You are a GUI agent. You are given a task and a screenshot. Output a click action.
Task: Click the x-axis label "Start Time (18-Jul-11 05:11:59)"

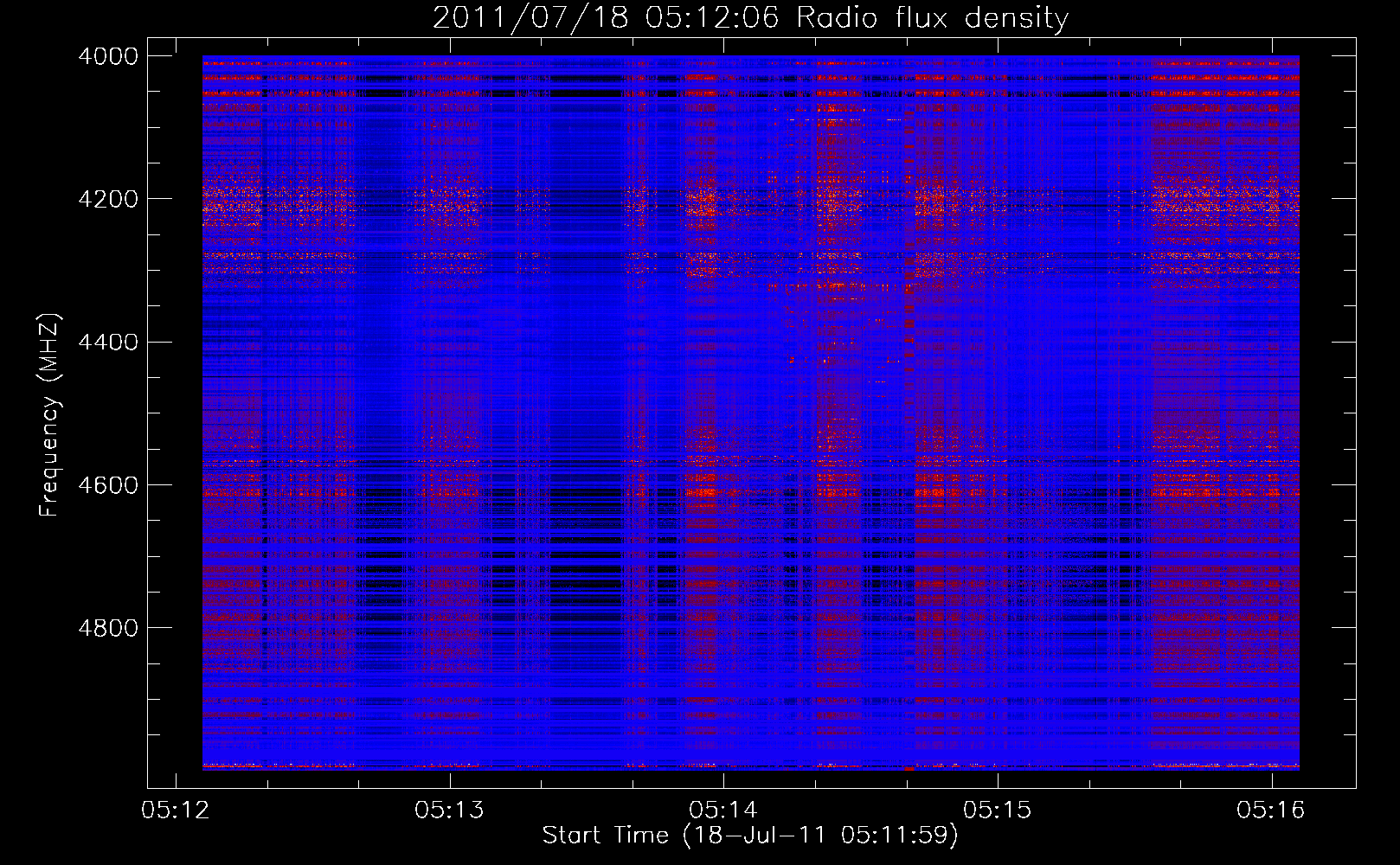pyautogui.click(x=750, y=836)
